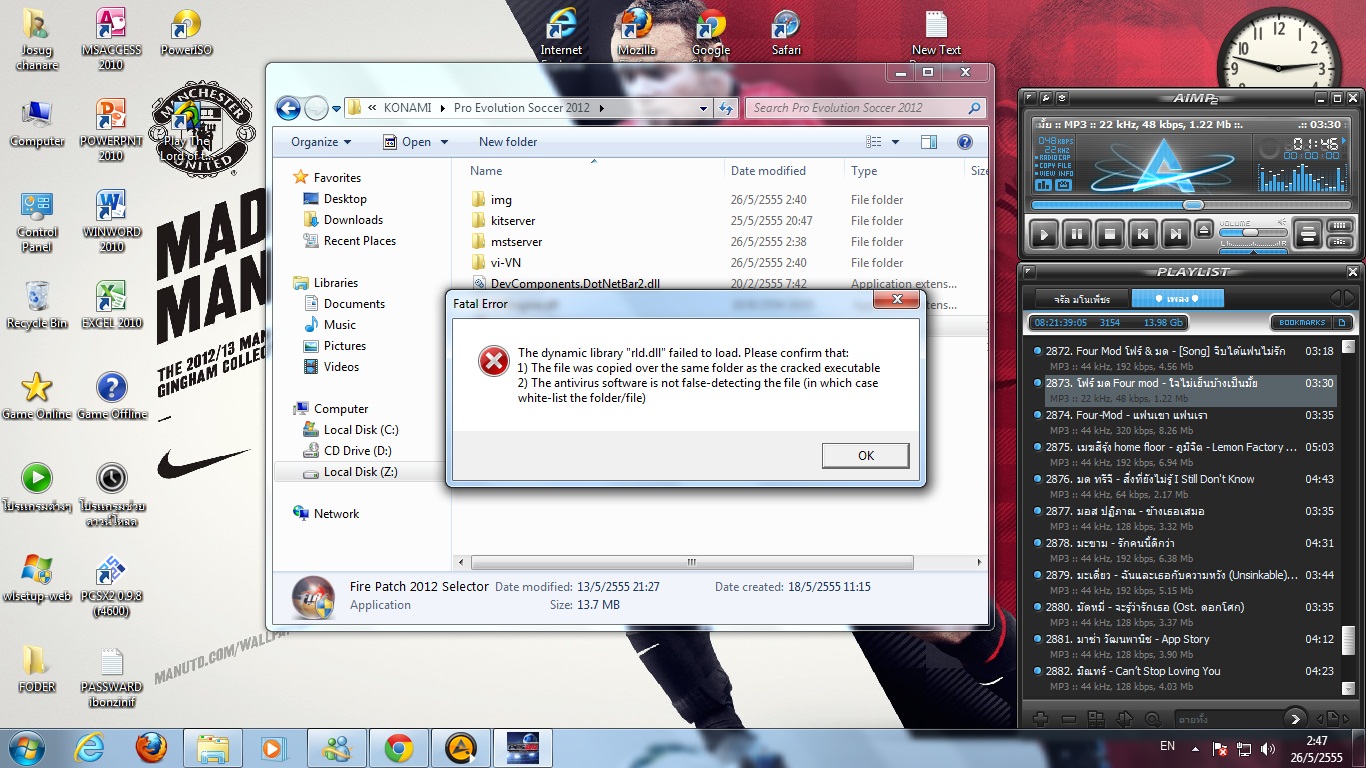Mute AIMP with the speaker icon

[x=1282, y=222]
